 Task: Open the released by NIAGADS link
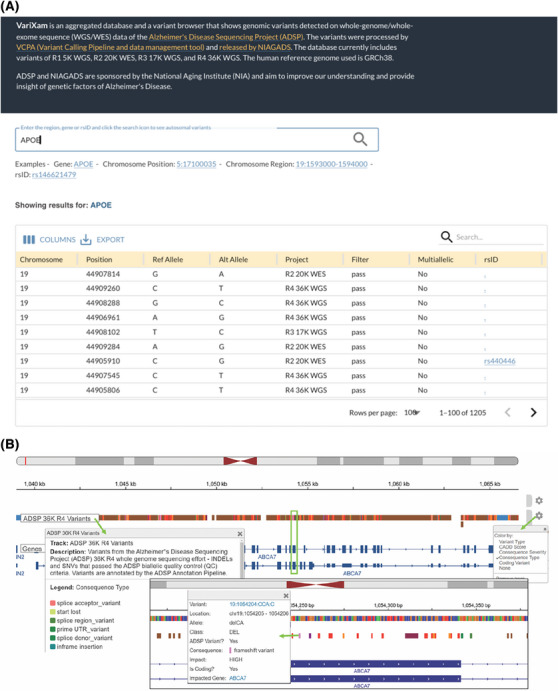coord(255,47)
